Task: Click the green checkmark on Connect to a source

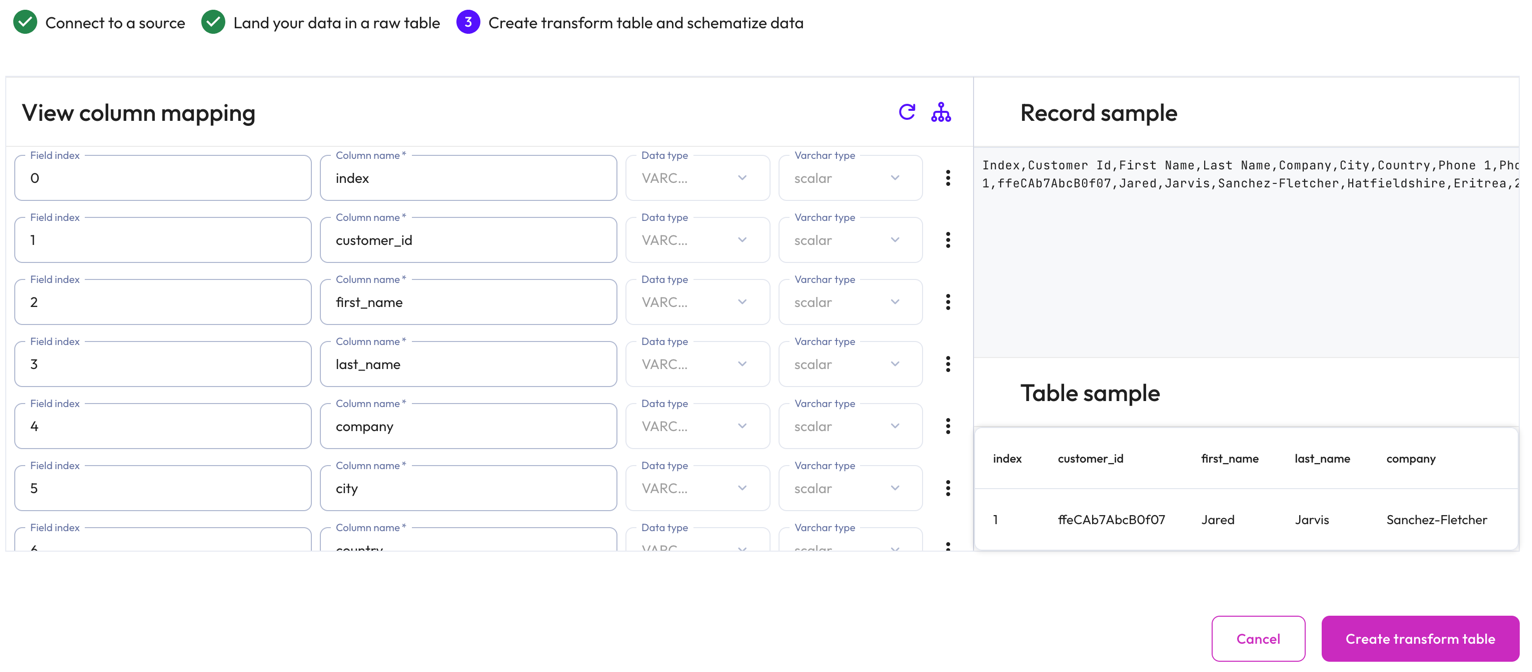Action: pyautogui.click(x=25, y=21)
